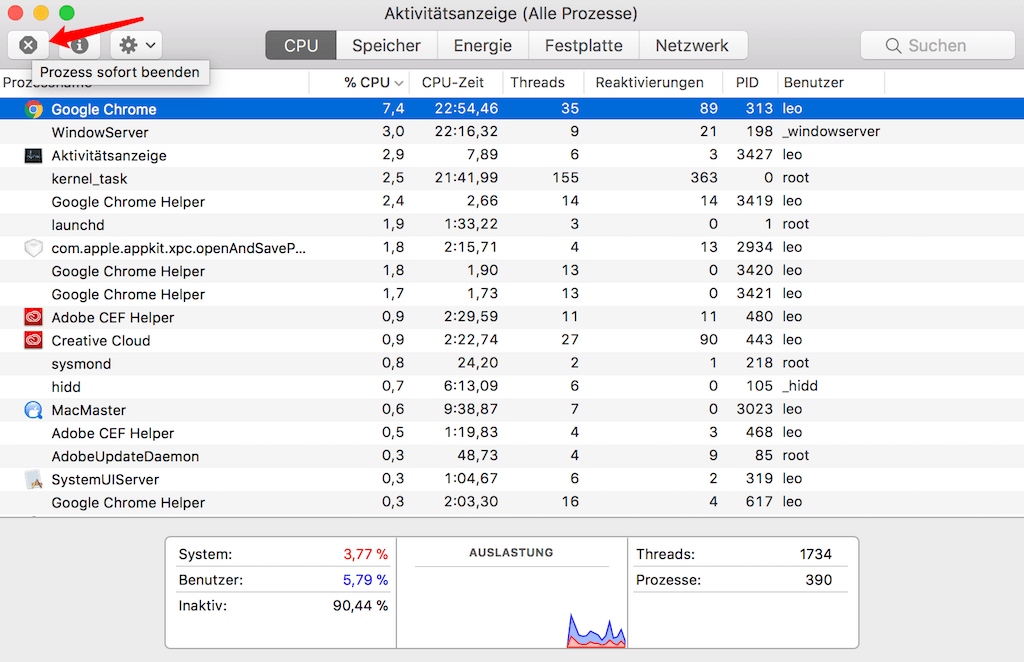This screenshot has width=1024, height=662.
Task: Select the sysmond process
Action: pyautogui.click(x=81, y=364)
